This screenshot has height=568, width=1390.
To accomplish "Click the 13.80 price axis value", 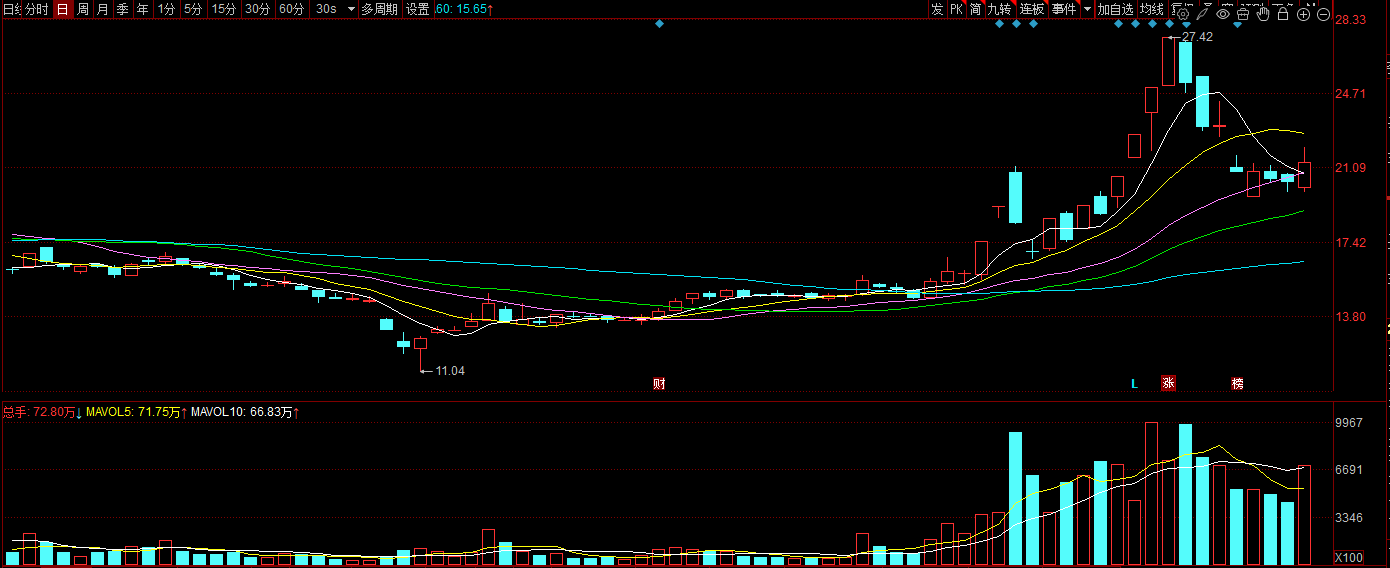I will [x=1351, y=317].
